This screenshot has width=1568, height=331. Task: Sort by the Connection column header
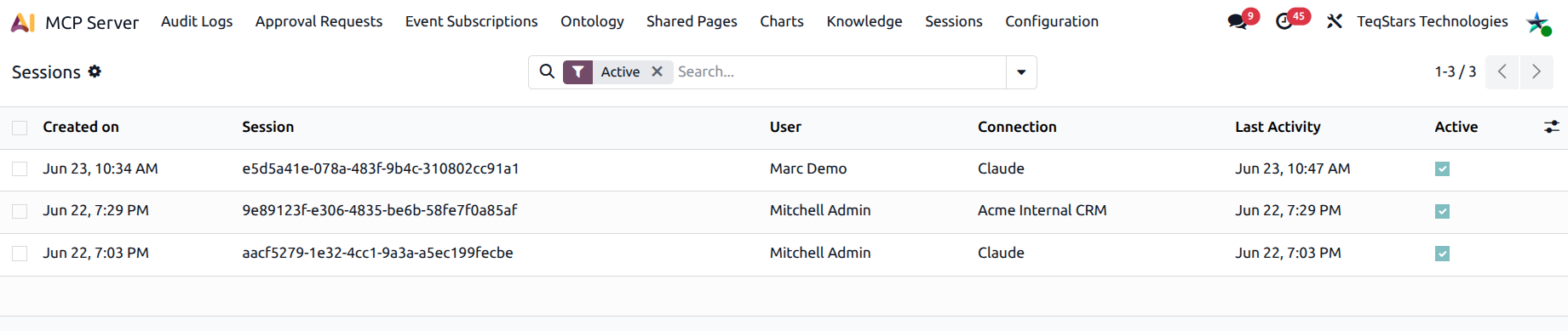pyautogui.click(x=1017, y=127)
